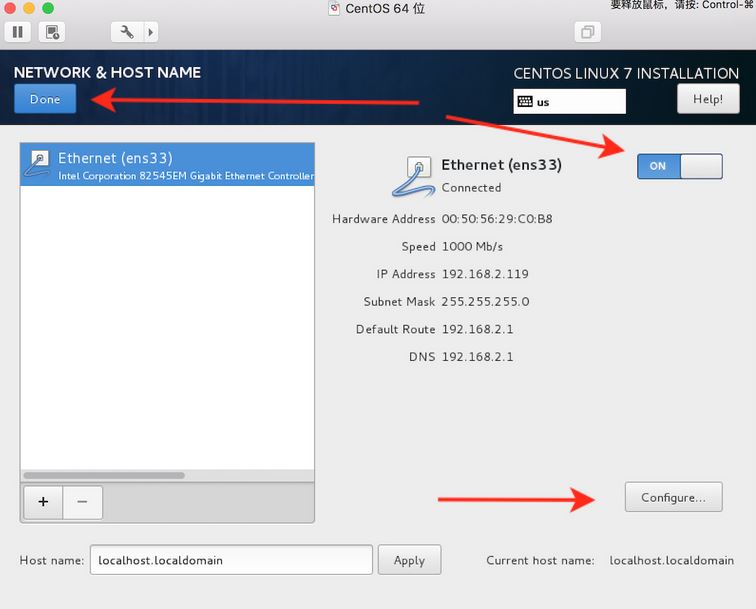756x609 pixels.
Task: Click the device list horizontal scrollbar
Action: tap(104, 475)
